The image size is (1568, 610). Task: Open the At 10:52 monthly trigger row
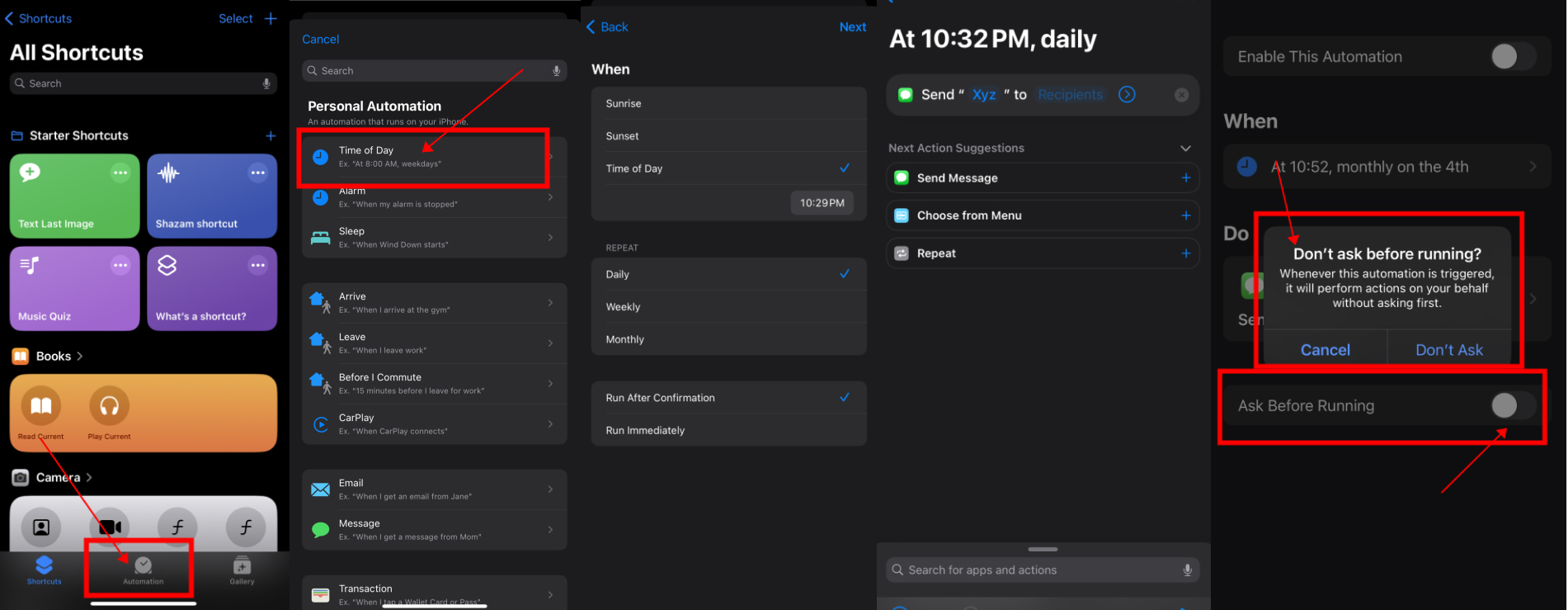(x=1385, y=167)
